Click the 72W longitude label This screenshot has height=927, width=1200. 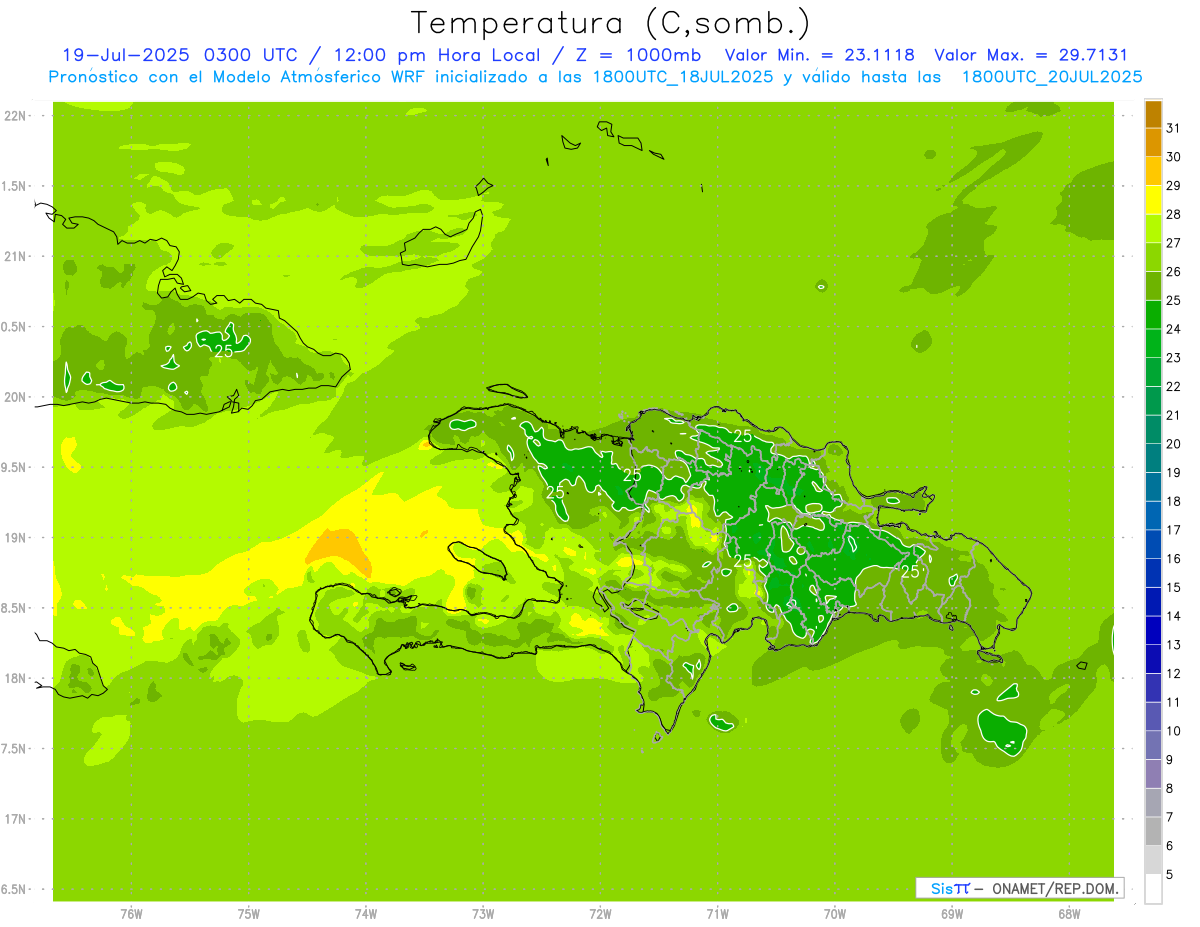click(x=601, y=914)
